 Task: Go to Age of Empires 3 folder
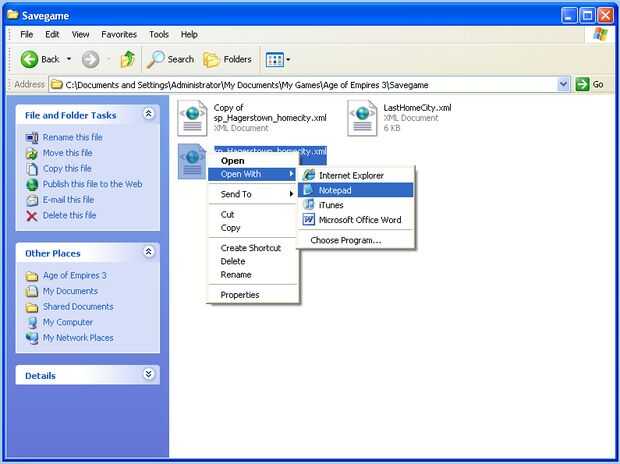pyautogui.click(x=74, y=275)
